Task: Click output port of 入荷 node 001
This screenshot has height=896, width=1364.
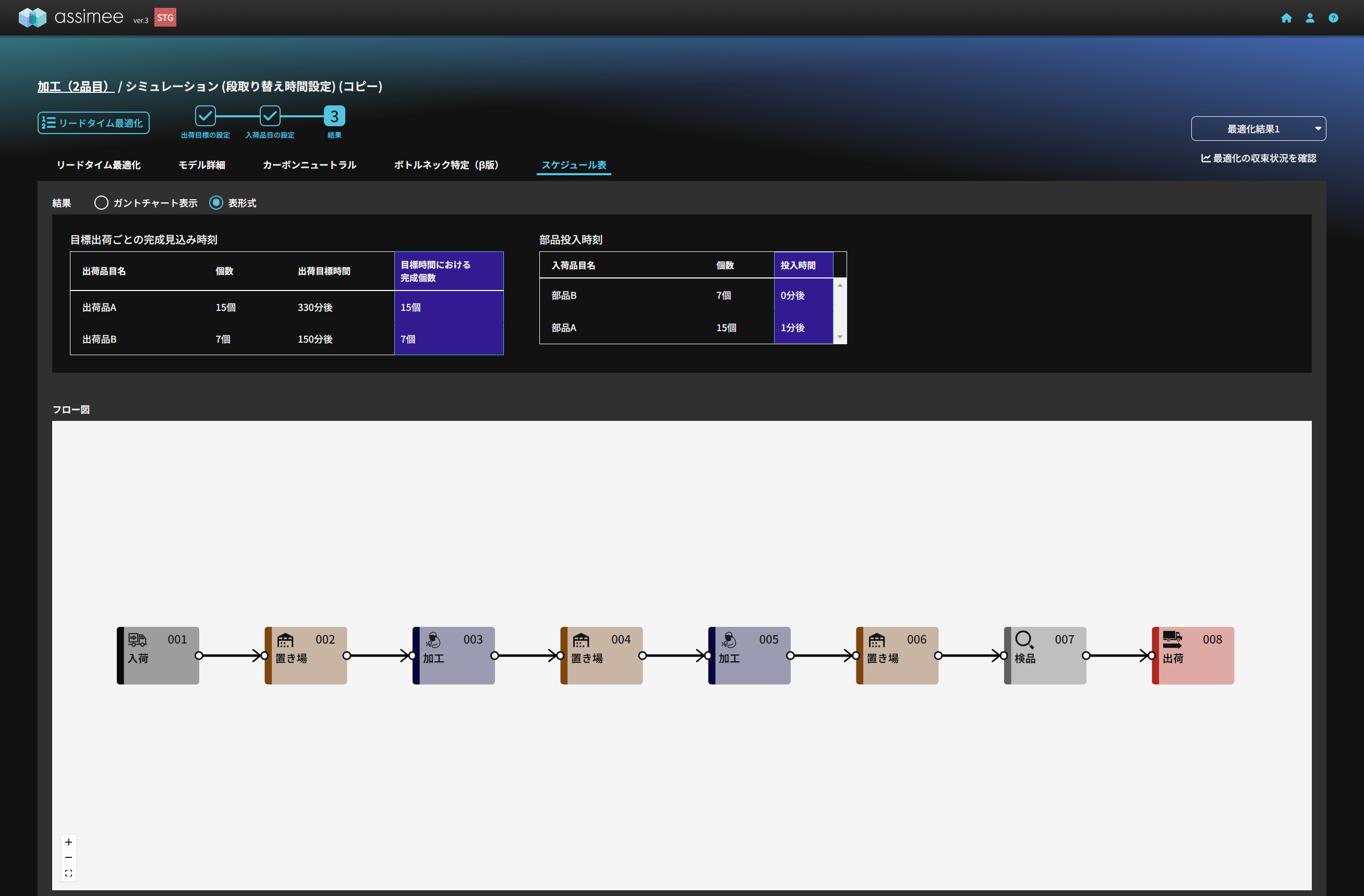Action: [x=199, y=656]
